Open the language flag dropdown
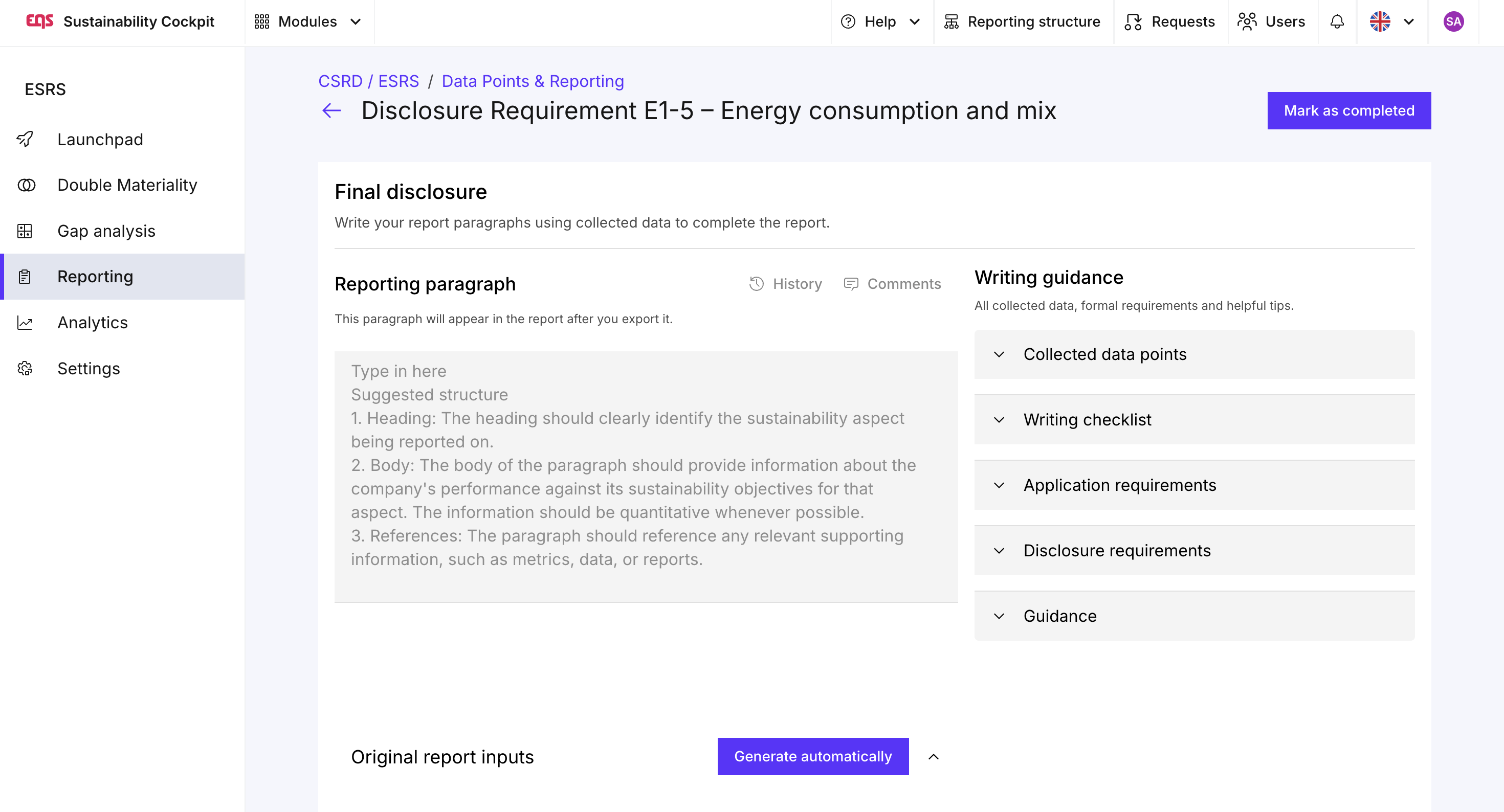Image resolution: width=1504 pixels, height=812 pixels. pyautogui.click(x=1391, y=21)
